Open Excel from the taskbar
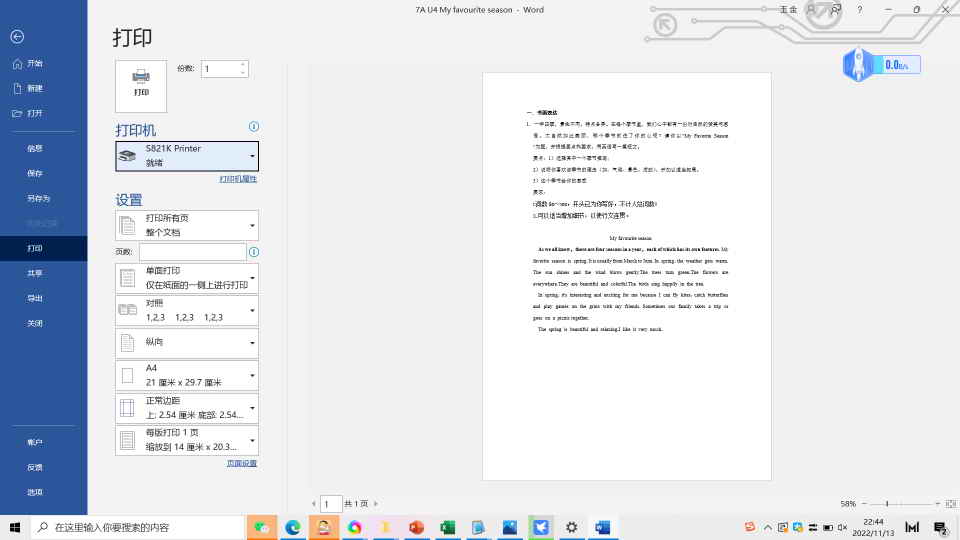Image resolution: width=960 pixels, height=540 pixels. pos(448,527)
